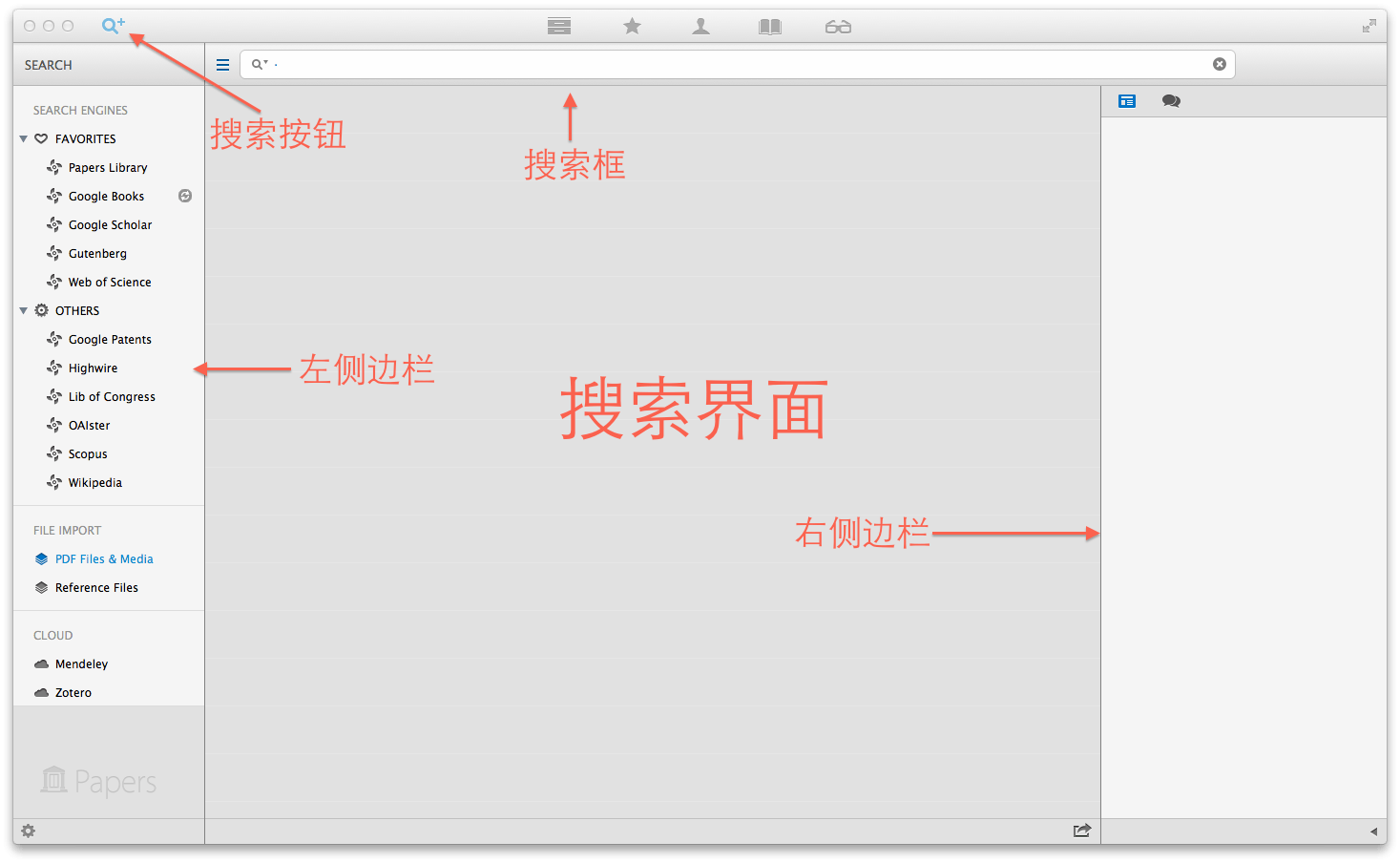Image resolution: width=1400 pixels, height=863 pixels.
Task: Click the refresh badge beside Google Books
Action: click(185, 196)
